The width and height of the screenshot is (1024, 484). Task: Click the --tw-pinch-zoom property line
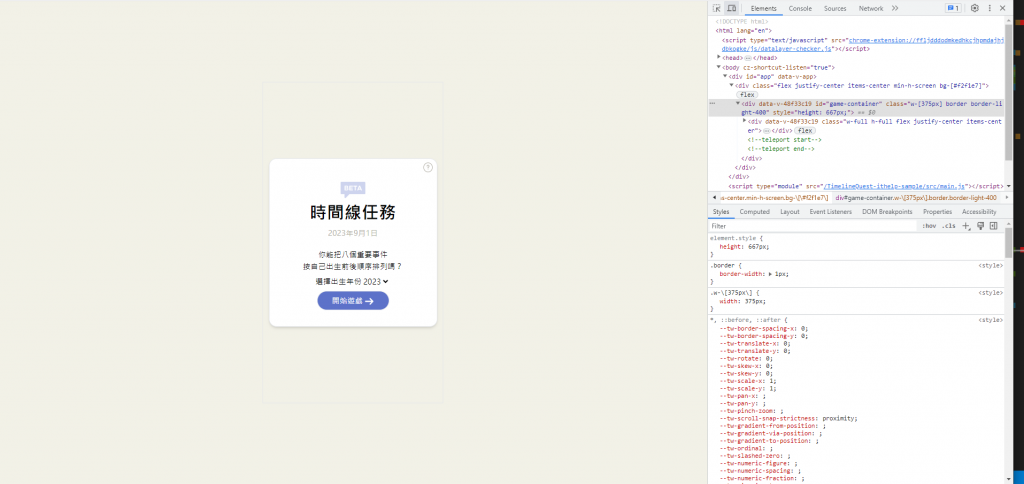click(751, 411)
